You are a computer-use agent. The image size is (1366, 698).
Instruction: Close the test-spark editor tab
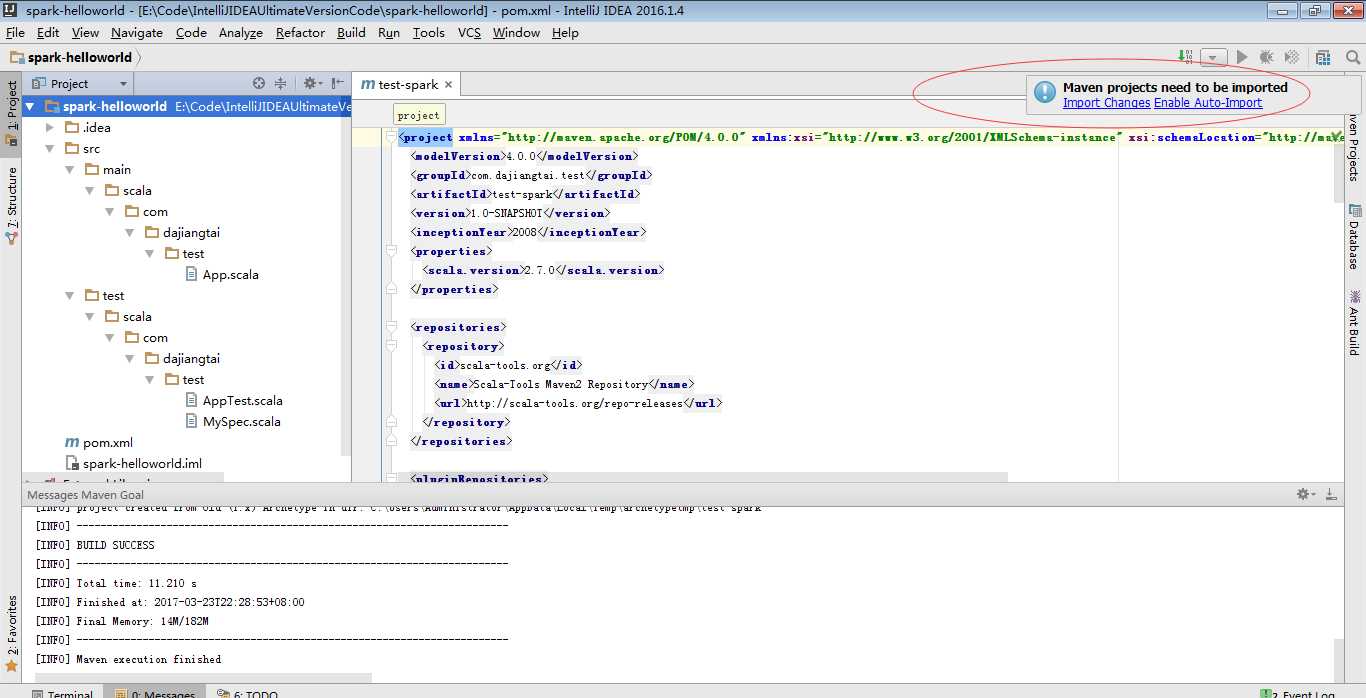[x=448, y=85]
